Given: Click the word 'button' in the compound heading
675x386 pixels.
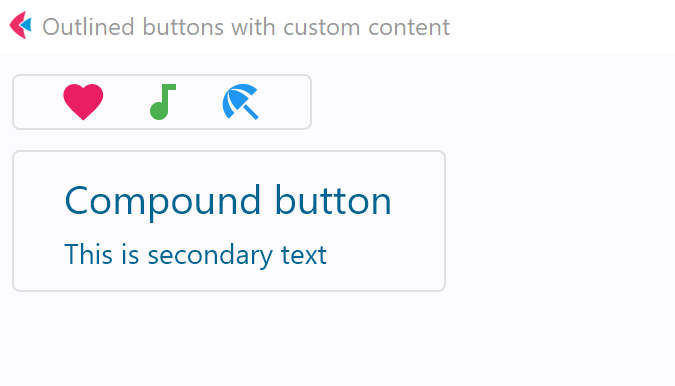Looking at the screenshot, I should tap(333, 200).
